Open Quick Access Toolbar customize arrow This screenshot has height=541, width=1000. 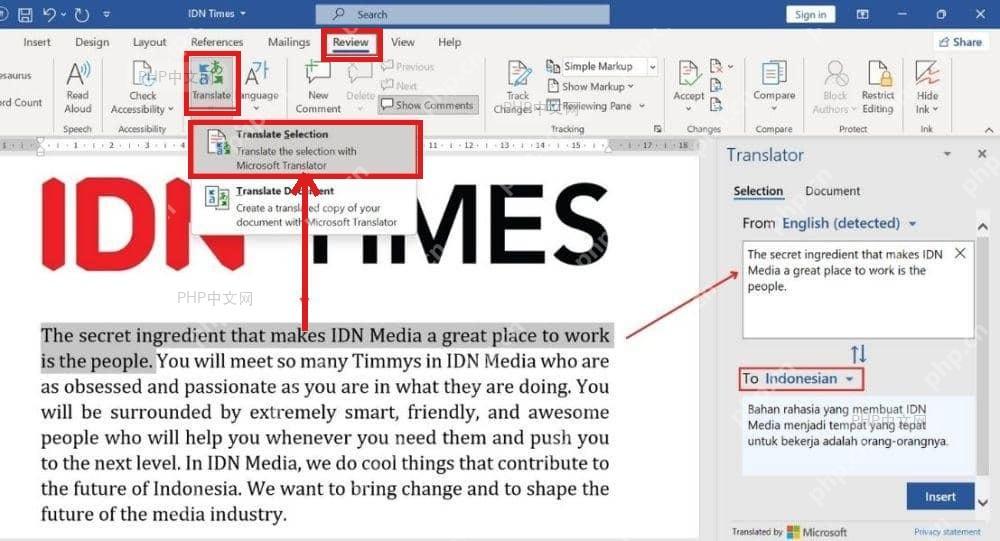[x=107, y=14]
